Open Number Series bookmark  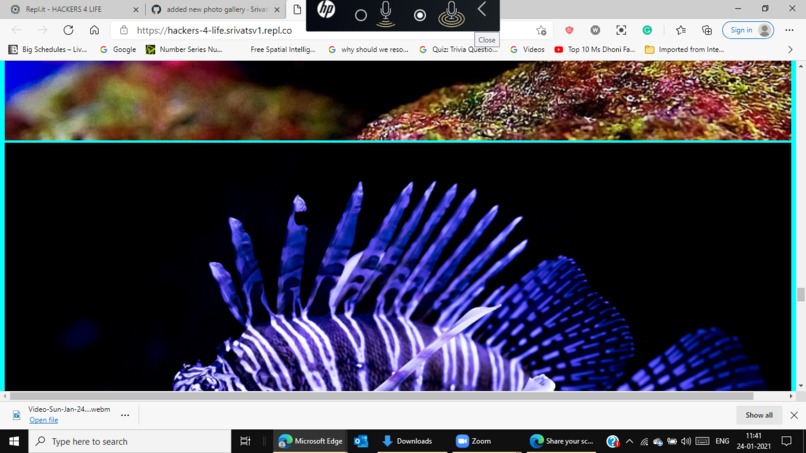click(x=184, y=49)
